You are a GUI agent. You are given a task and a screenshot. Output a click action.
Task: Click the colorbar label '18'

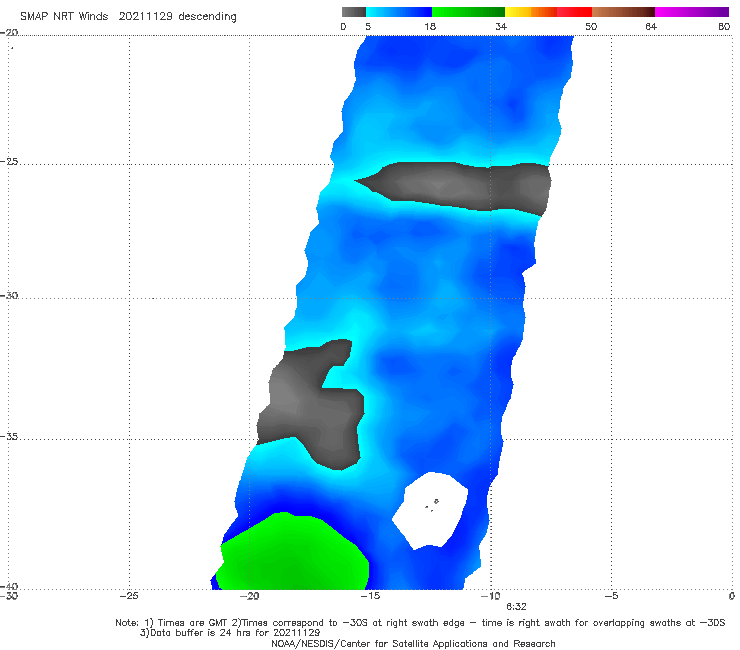point(430,27)
